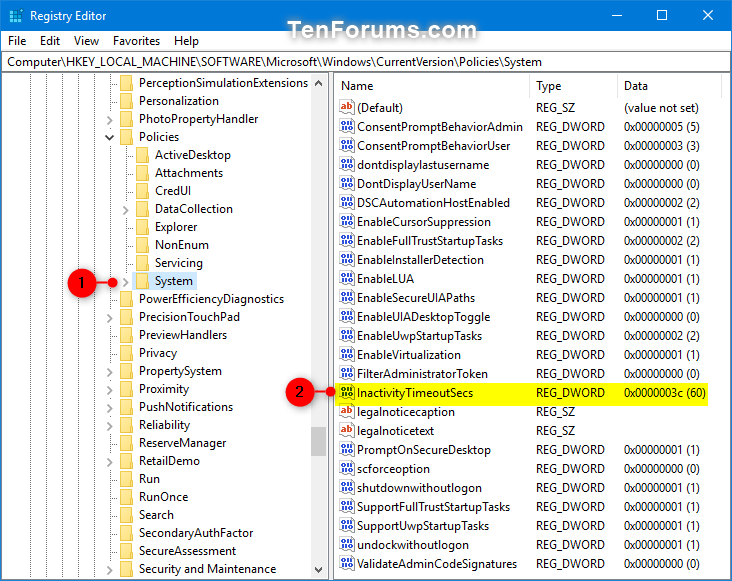The image size is (732, 581).
Task: Select the DSCAutomationHostEnabled value name
Action: [x=433, y=203]
